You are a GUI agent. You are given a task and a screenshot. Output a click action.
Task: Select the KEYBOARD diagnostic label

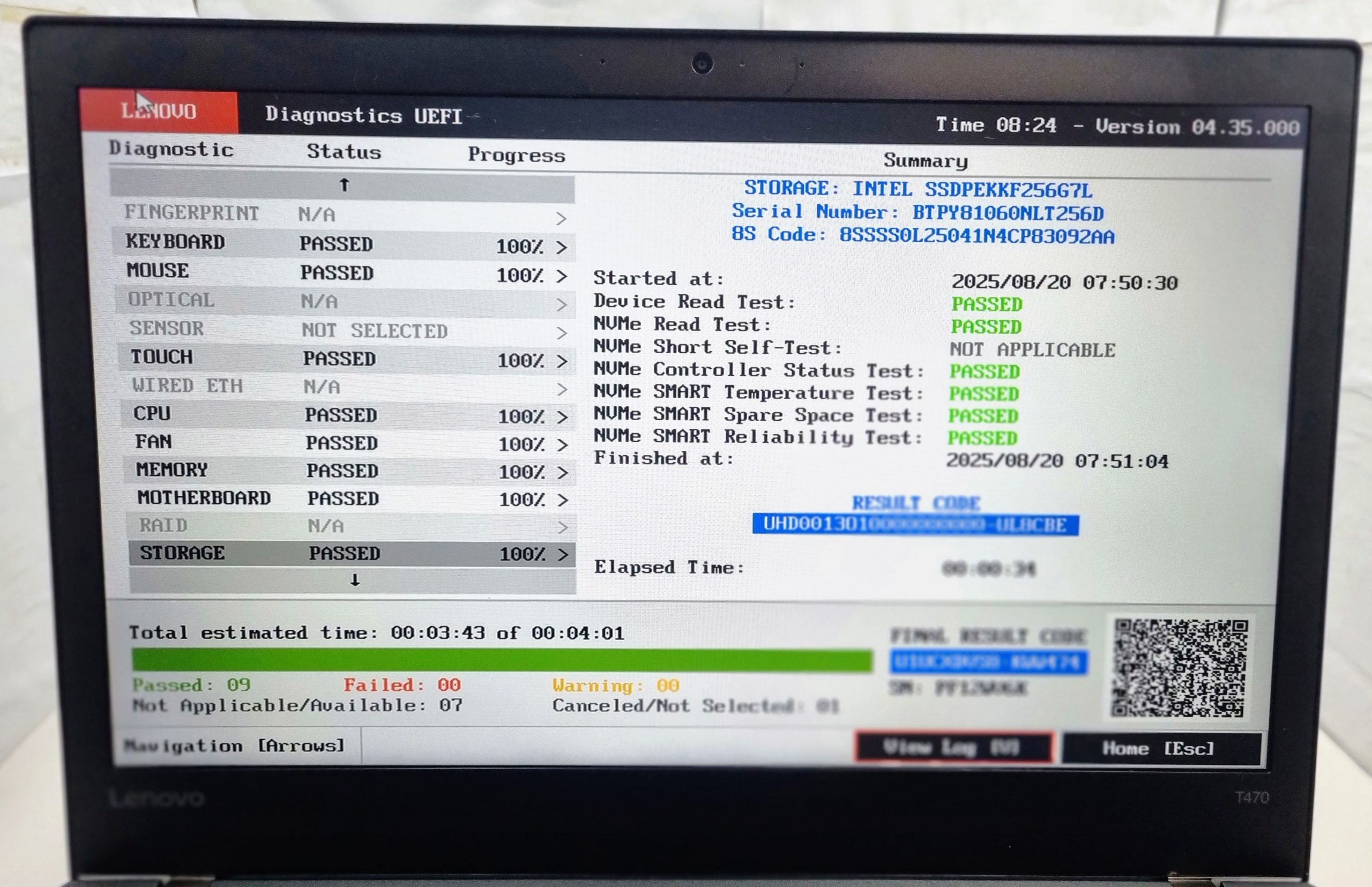click(175, 242)
